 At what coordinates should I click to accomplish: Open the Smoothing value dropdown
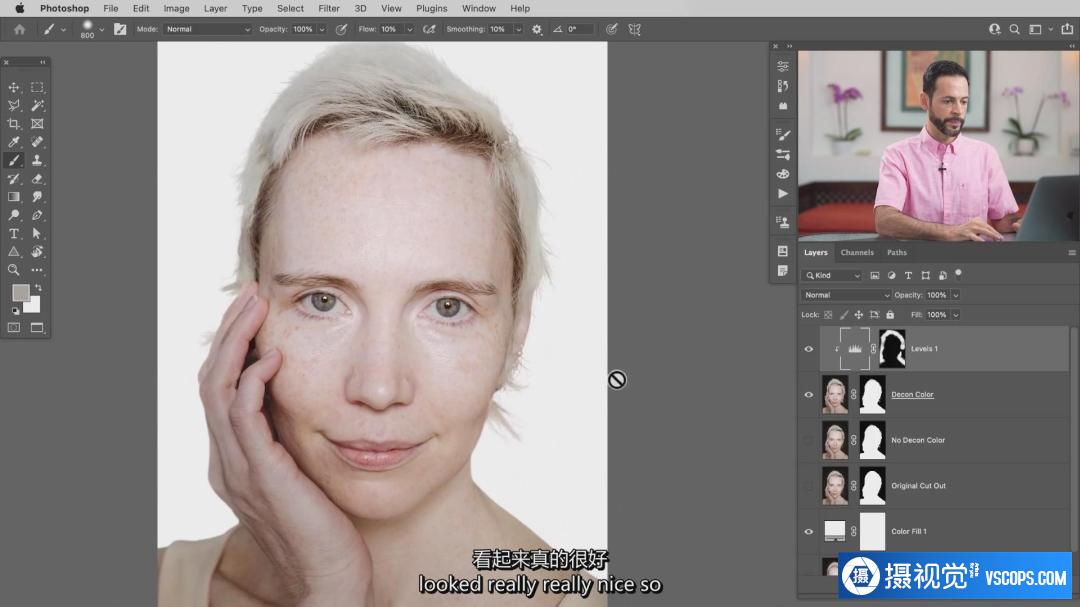pos(519,30)
